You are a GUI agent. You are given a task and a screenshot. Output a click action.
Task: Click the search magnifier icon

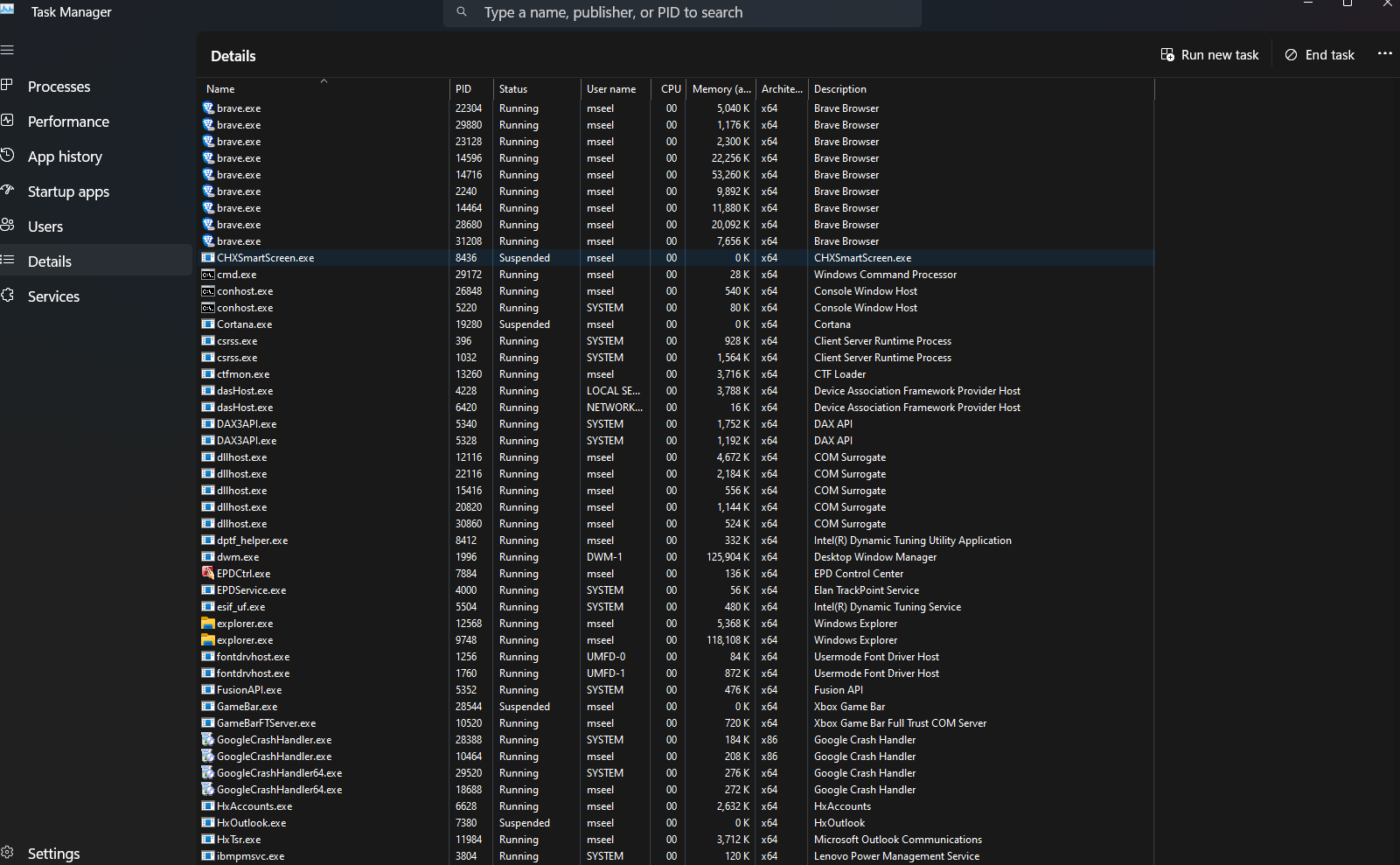(462, 12)
